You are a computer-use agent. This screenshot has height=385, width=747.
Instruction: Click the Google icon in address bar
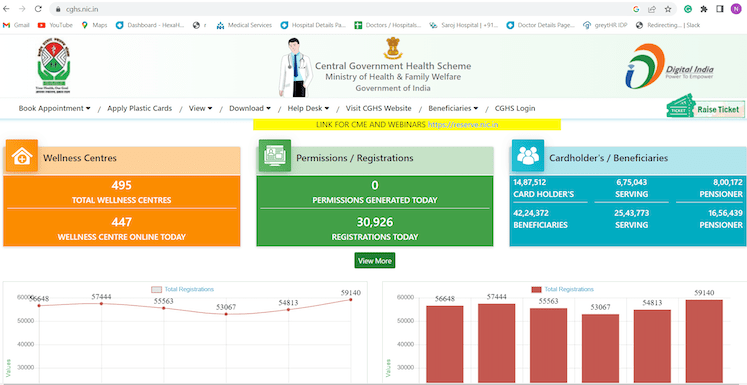[636, 9]
